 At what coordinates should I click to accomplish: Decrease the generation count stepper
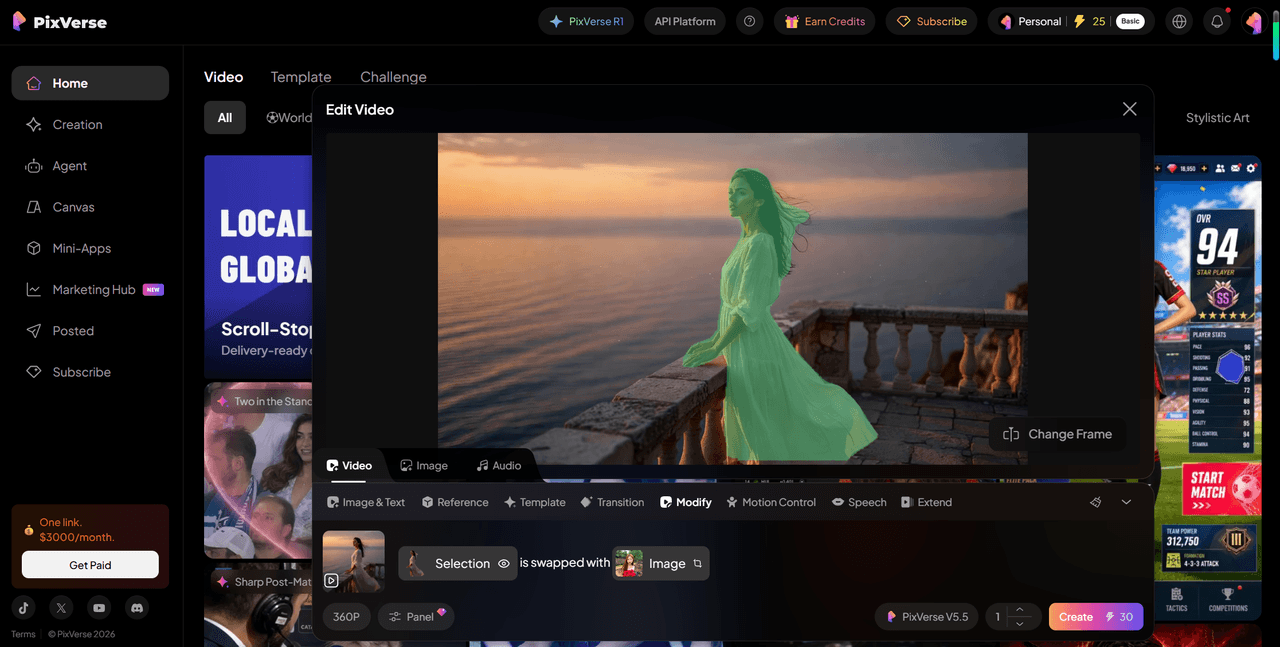tap(1020, 624)
